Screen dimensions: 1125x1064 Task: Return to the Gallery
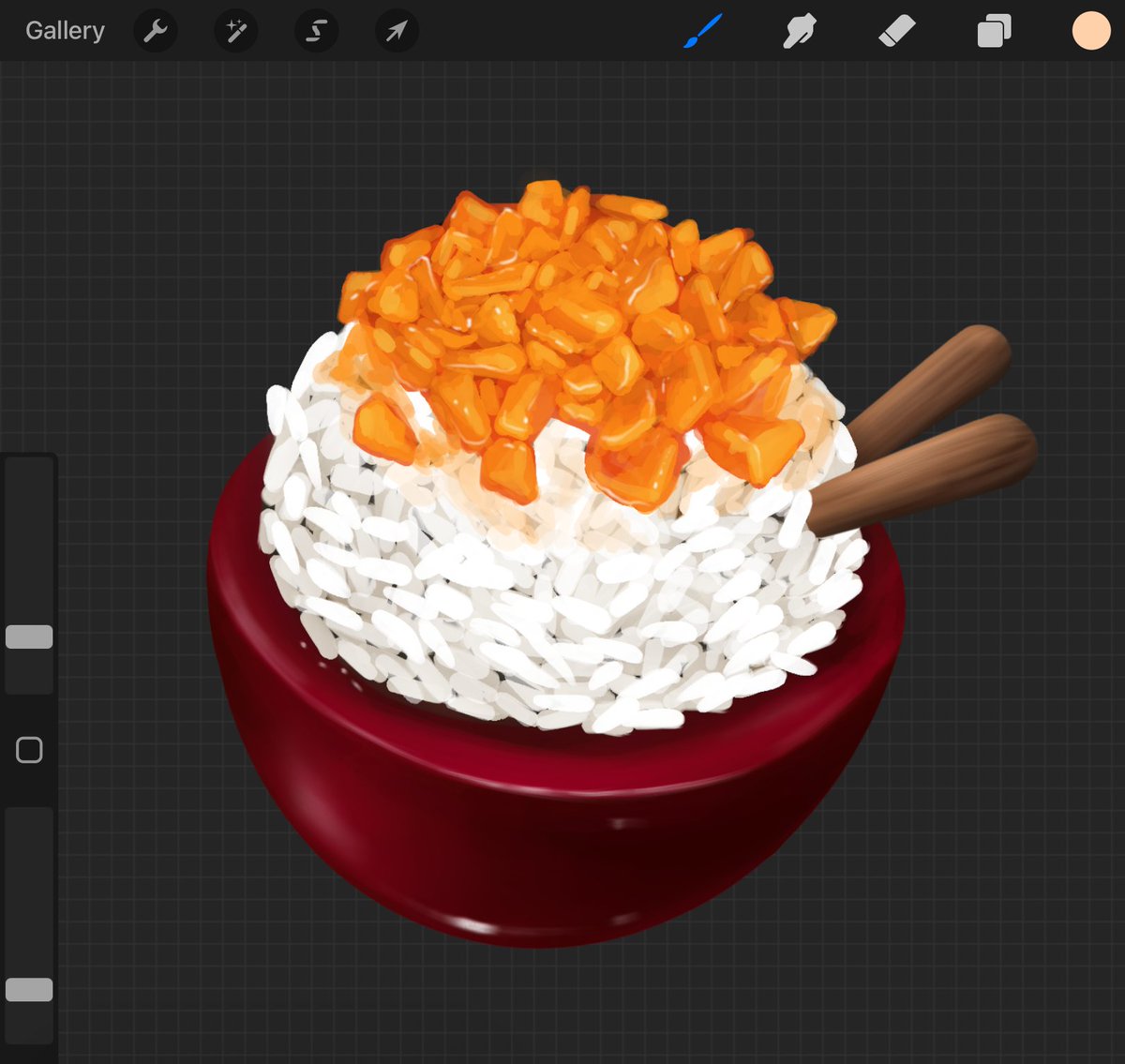click(x=65, y=31)
